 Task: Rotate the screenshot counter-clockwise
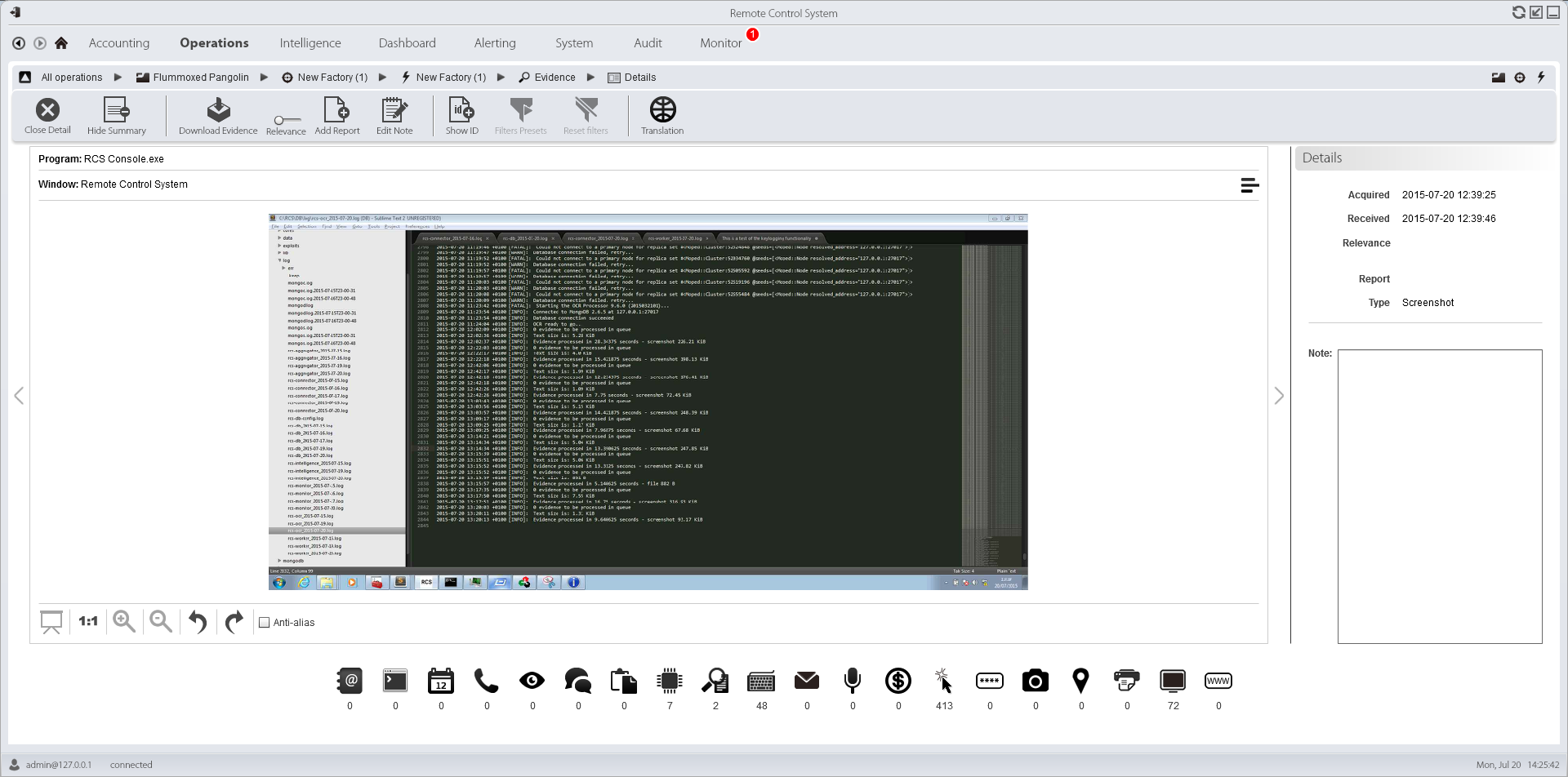click(198, 622)
